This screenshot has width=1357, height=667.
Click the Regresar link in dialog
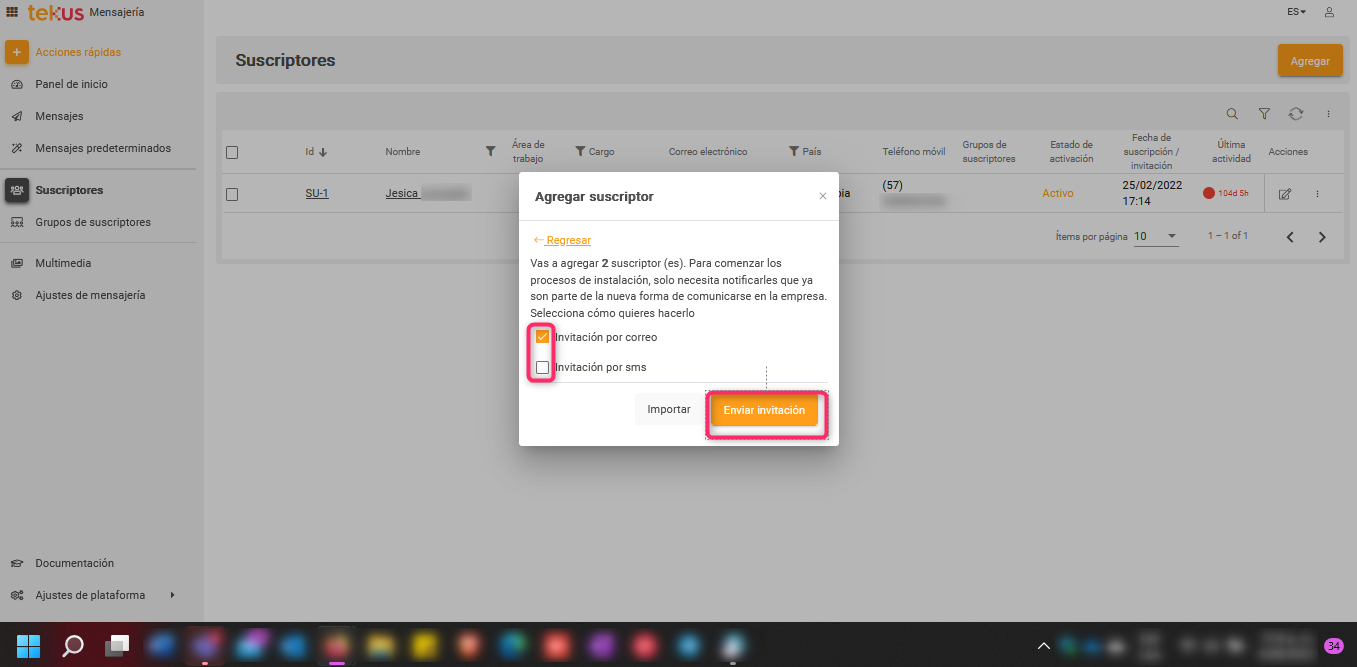568,240
